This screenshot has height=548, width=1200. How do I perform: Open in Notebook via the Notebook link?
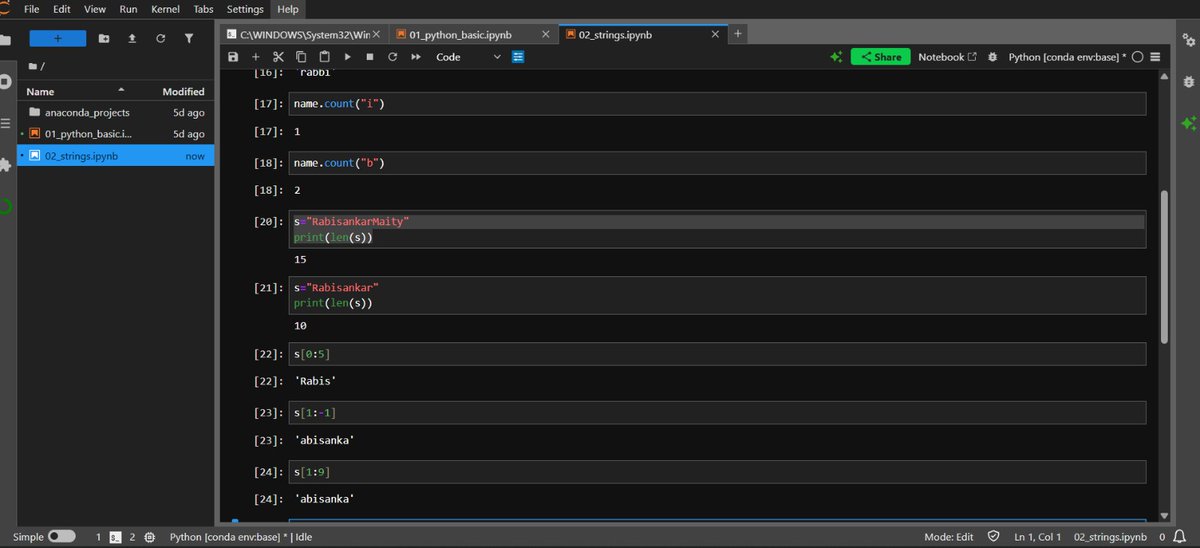pos(947,57)
